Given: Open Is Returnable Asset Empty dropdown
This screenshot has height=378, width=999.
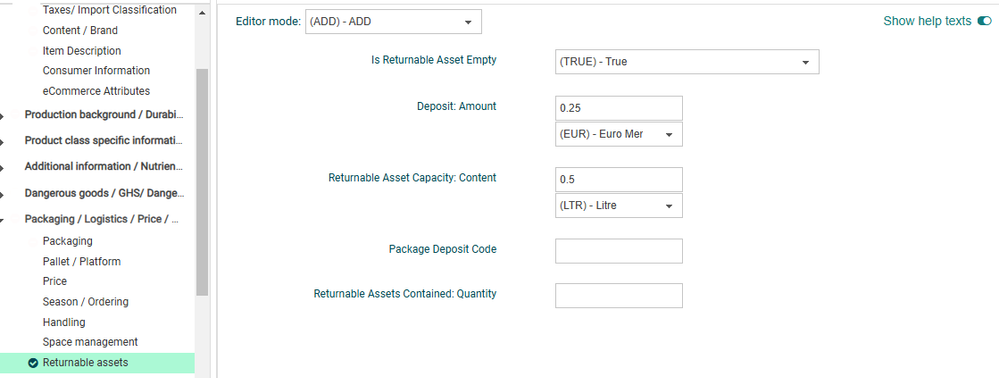Looking at the screenshot, I should coord(687,62).
